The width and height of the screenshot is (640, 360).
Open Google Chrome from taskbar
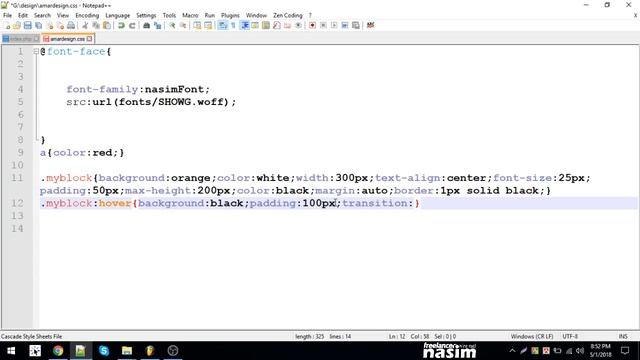[58, 351]
